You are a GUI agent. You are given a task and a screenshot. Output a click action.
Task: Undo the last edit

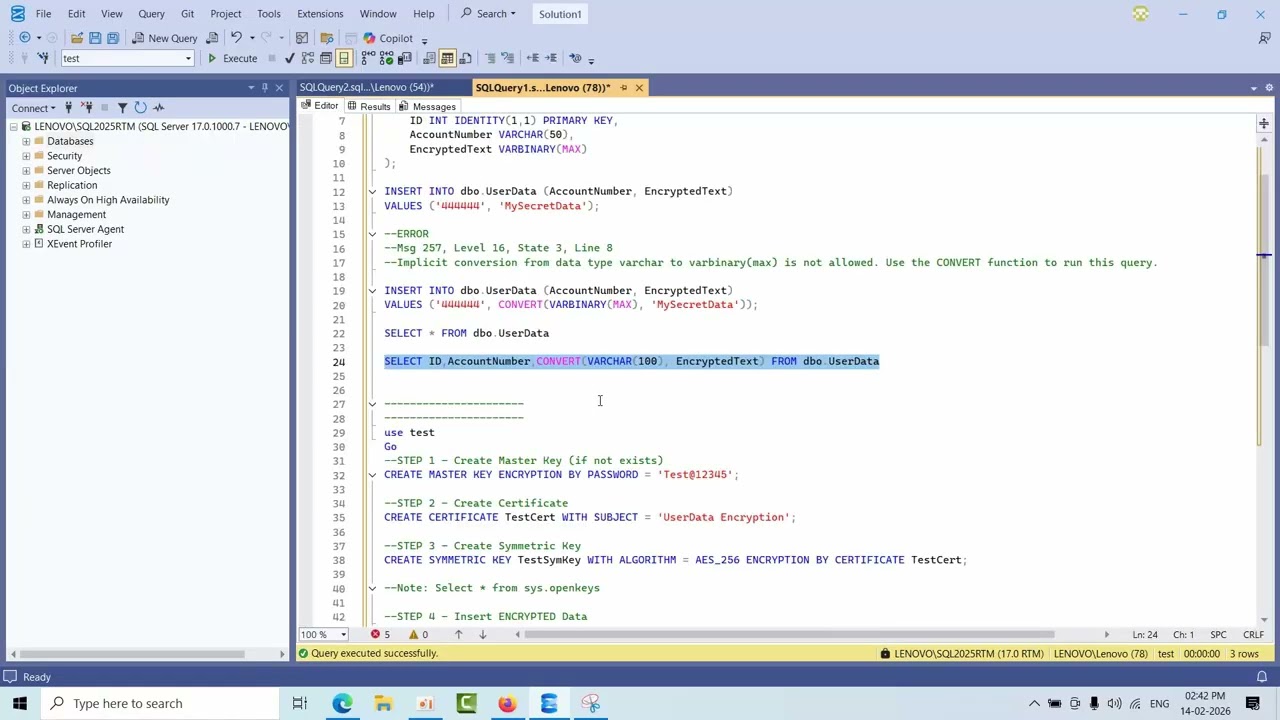pos(236,38)
